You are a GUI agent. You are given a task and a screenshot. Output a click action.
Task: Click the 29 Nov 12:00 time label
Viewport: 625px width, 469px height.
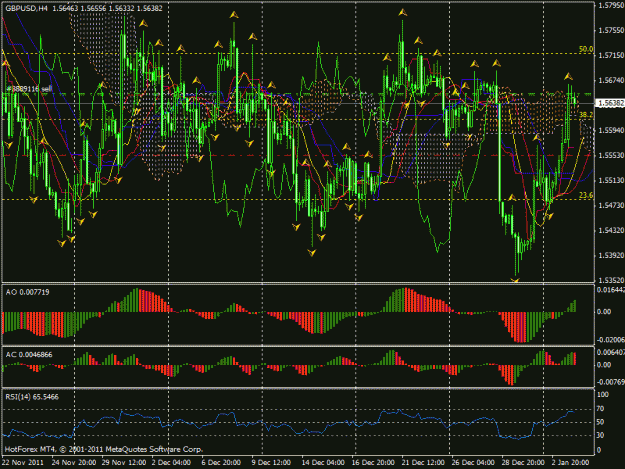[123, 463]
